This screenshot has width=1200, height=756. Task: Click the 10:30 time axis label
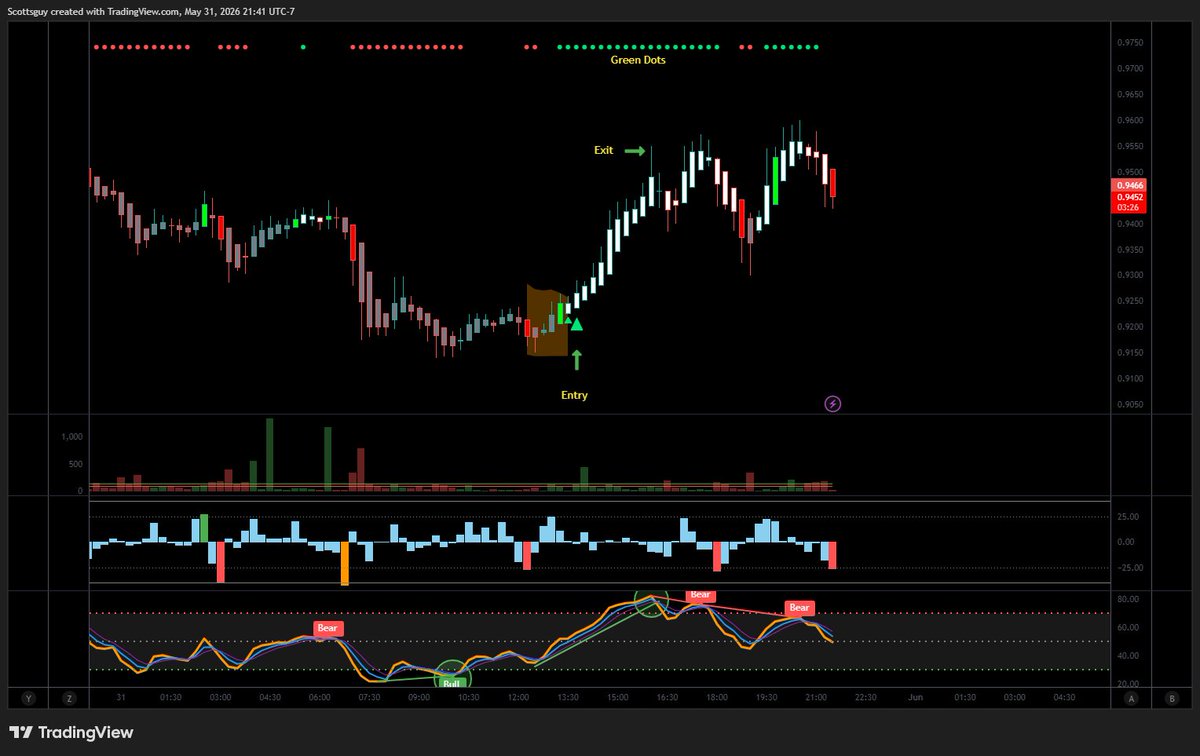coord(468,698)
